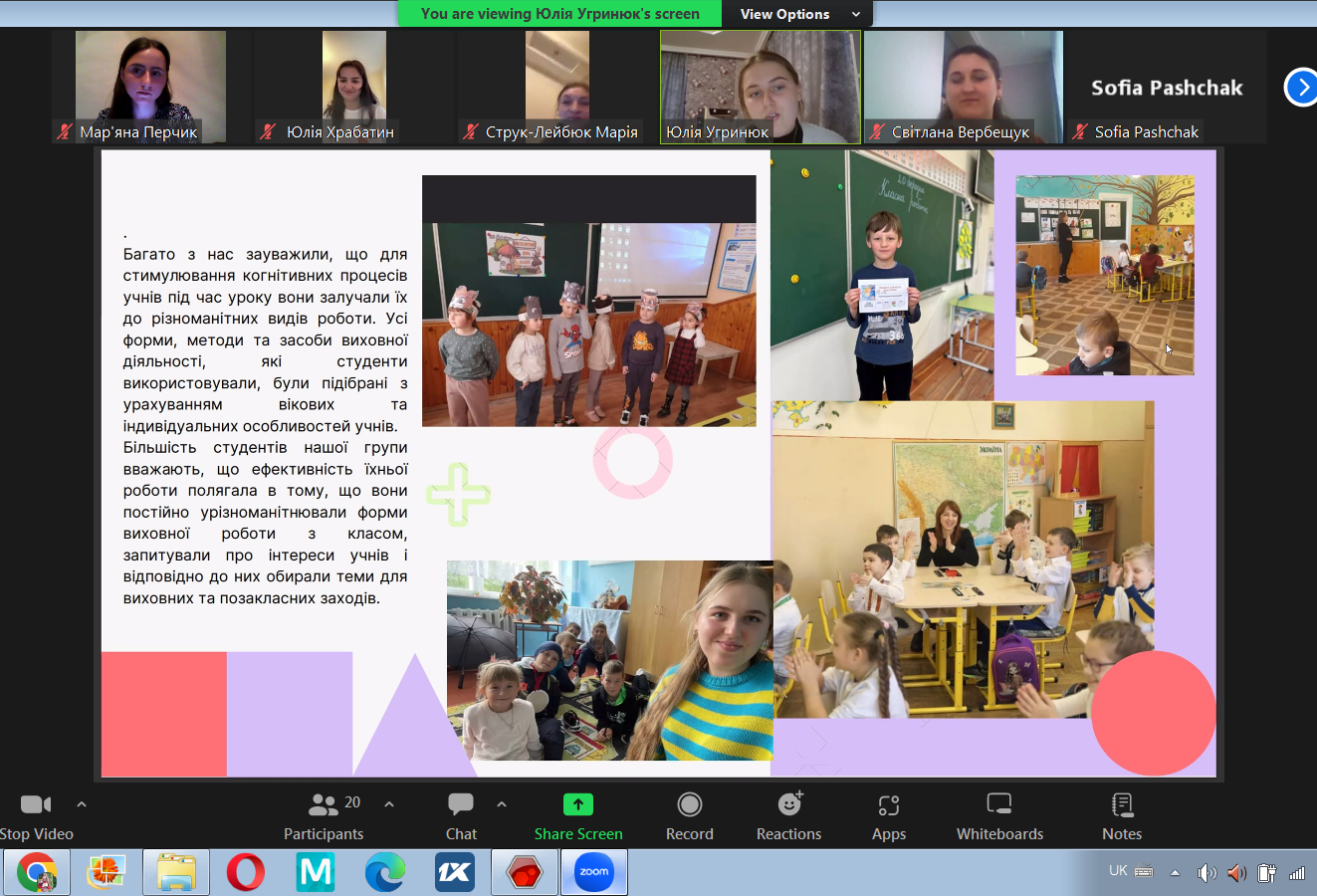
Task: Open the Chat panel
Action: (x=461, y=815)
